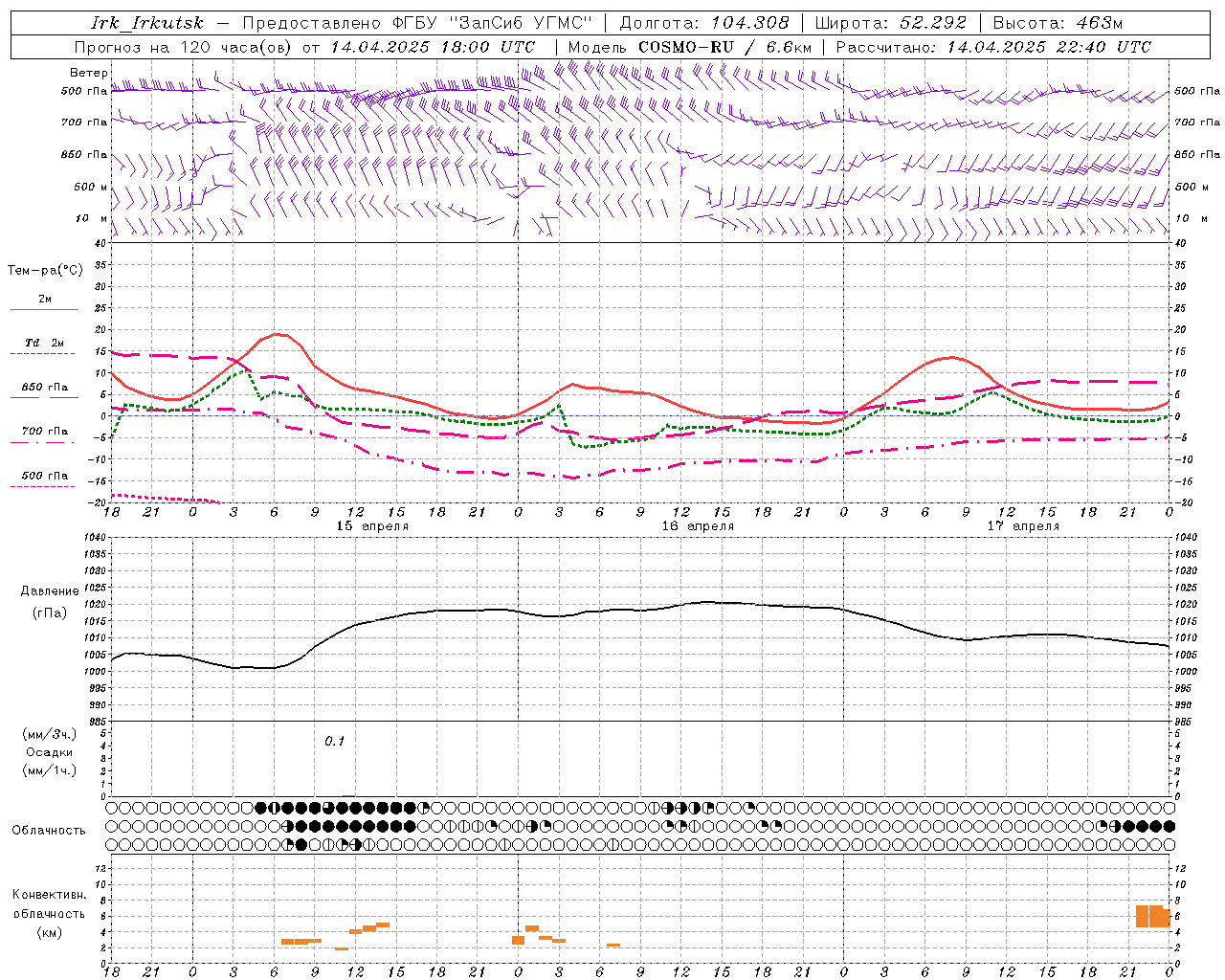Image resolution: width=1225 pixels, height=980 pixels.
Task: Click the '0.1' precipitation amount value
Action: 334,741
